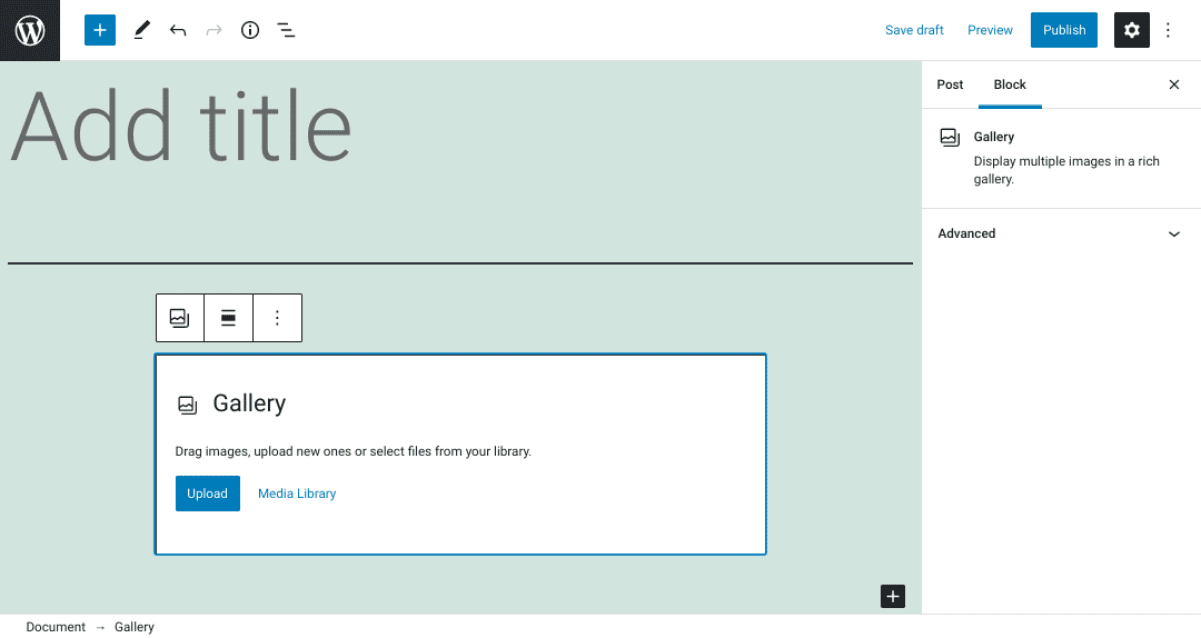Image resolution: width=1201 pixels, height=638 pixels.
Task: Click the Undo arrow
Action: point(178,30)
